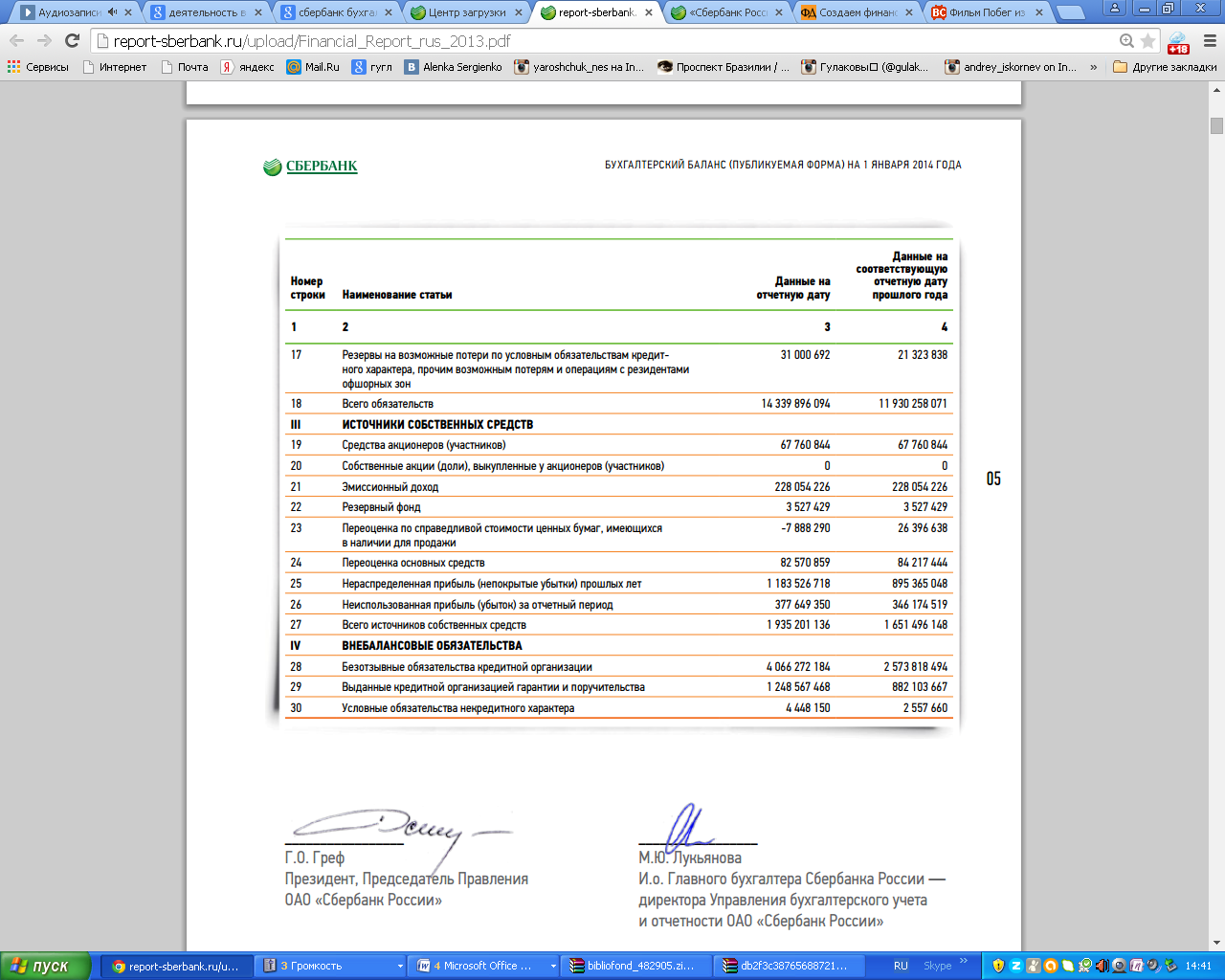Click the vertical scrollbar thumb
Image resolution: width=1225 pixels, height=980 pixels.
pos(1216,125)
